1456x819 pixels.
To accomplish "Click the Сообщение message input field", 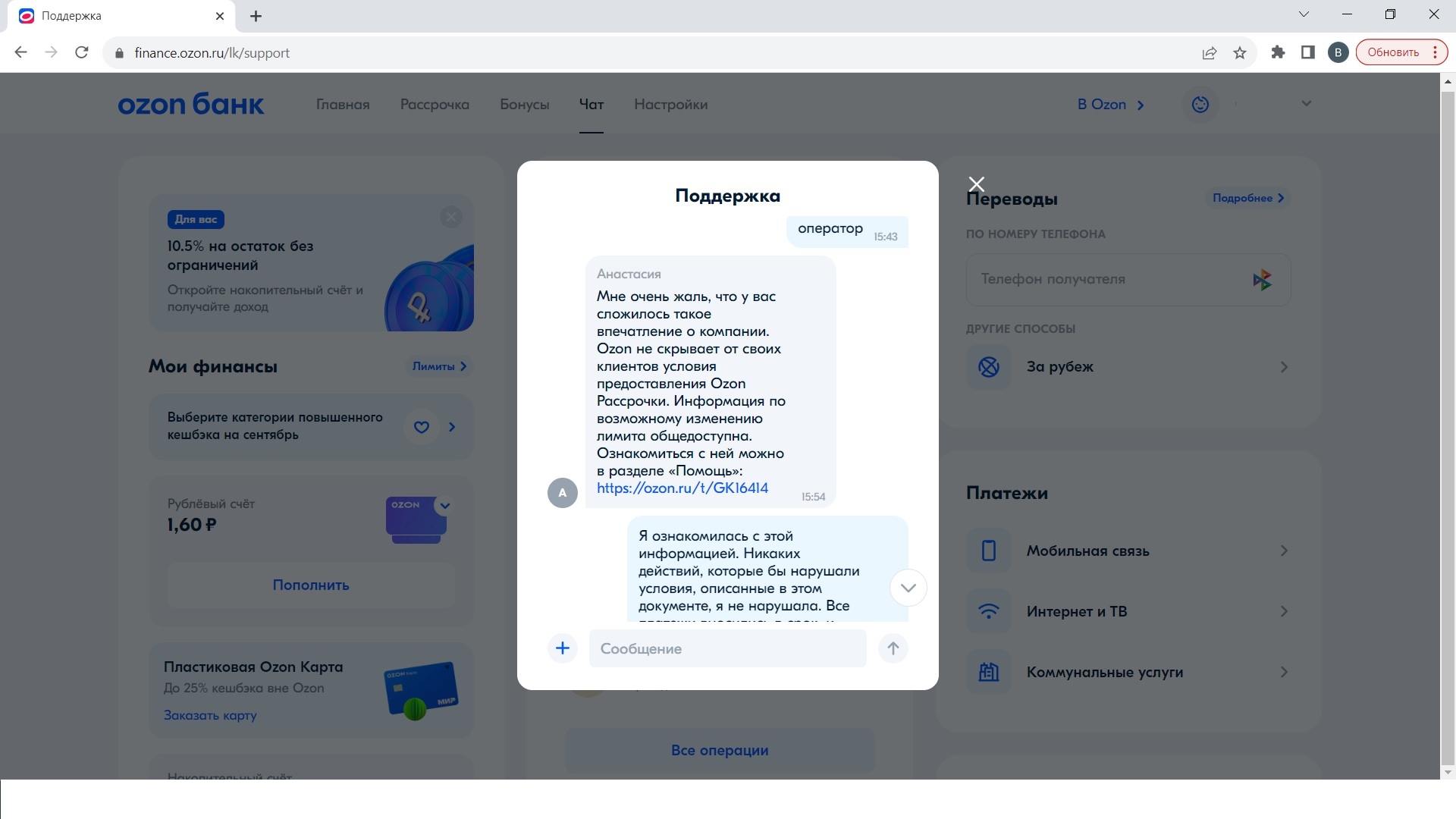I will pos(728,648).
